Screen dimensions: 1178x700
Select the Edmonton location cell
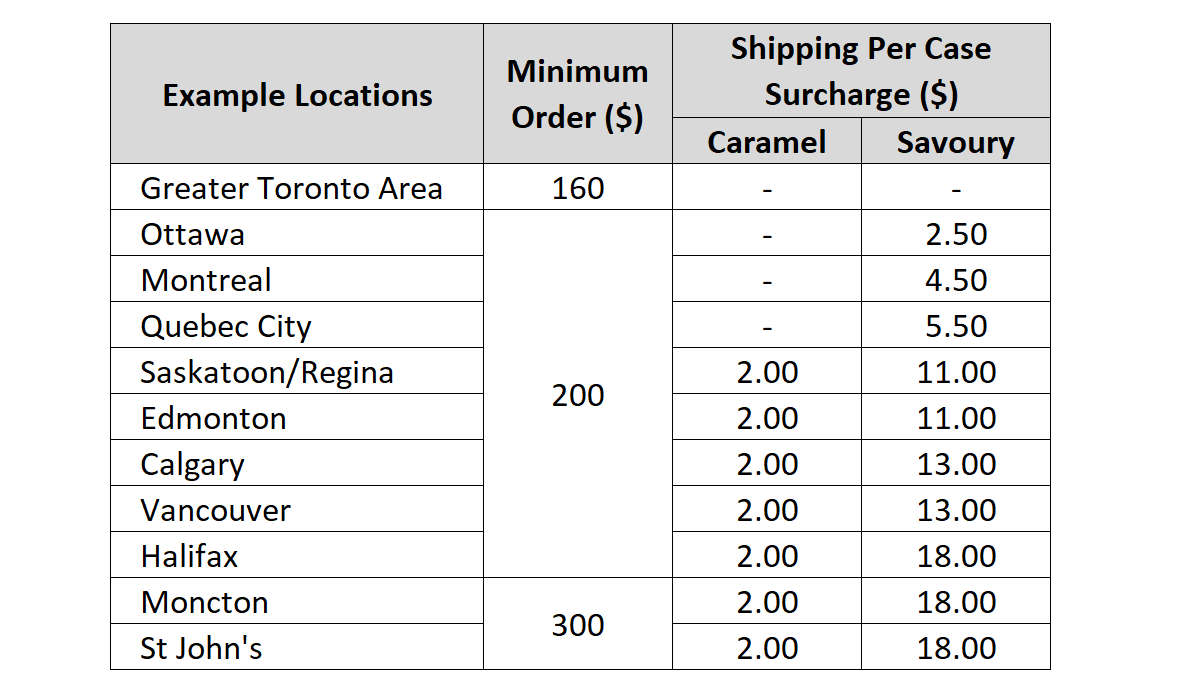coord(214,418)
